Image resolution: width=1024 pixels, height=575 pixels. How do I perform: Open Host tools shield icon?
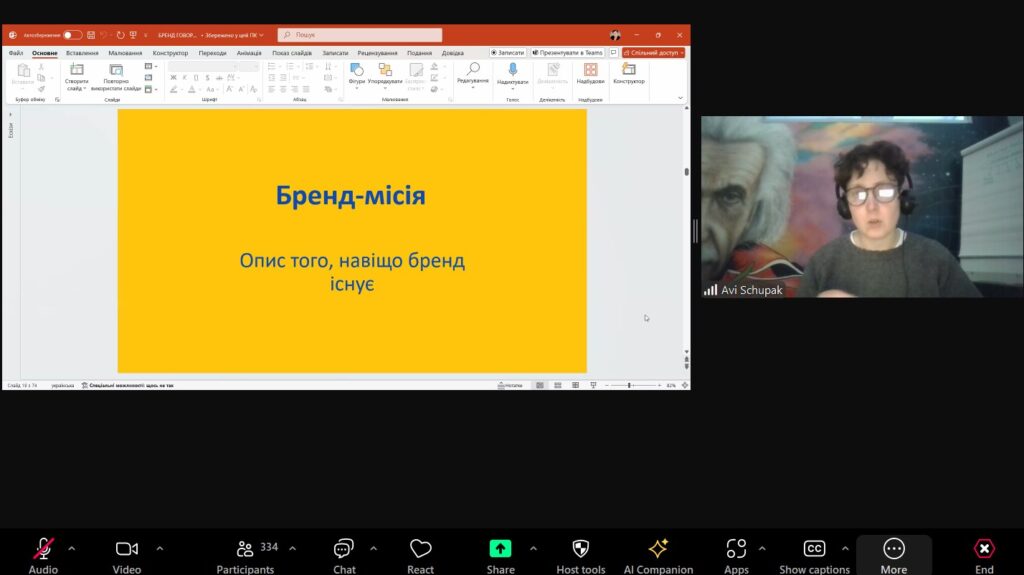(580, 549)
